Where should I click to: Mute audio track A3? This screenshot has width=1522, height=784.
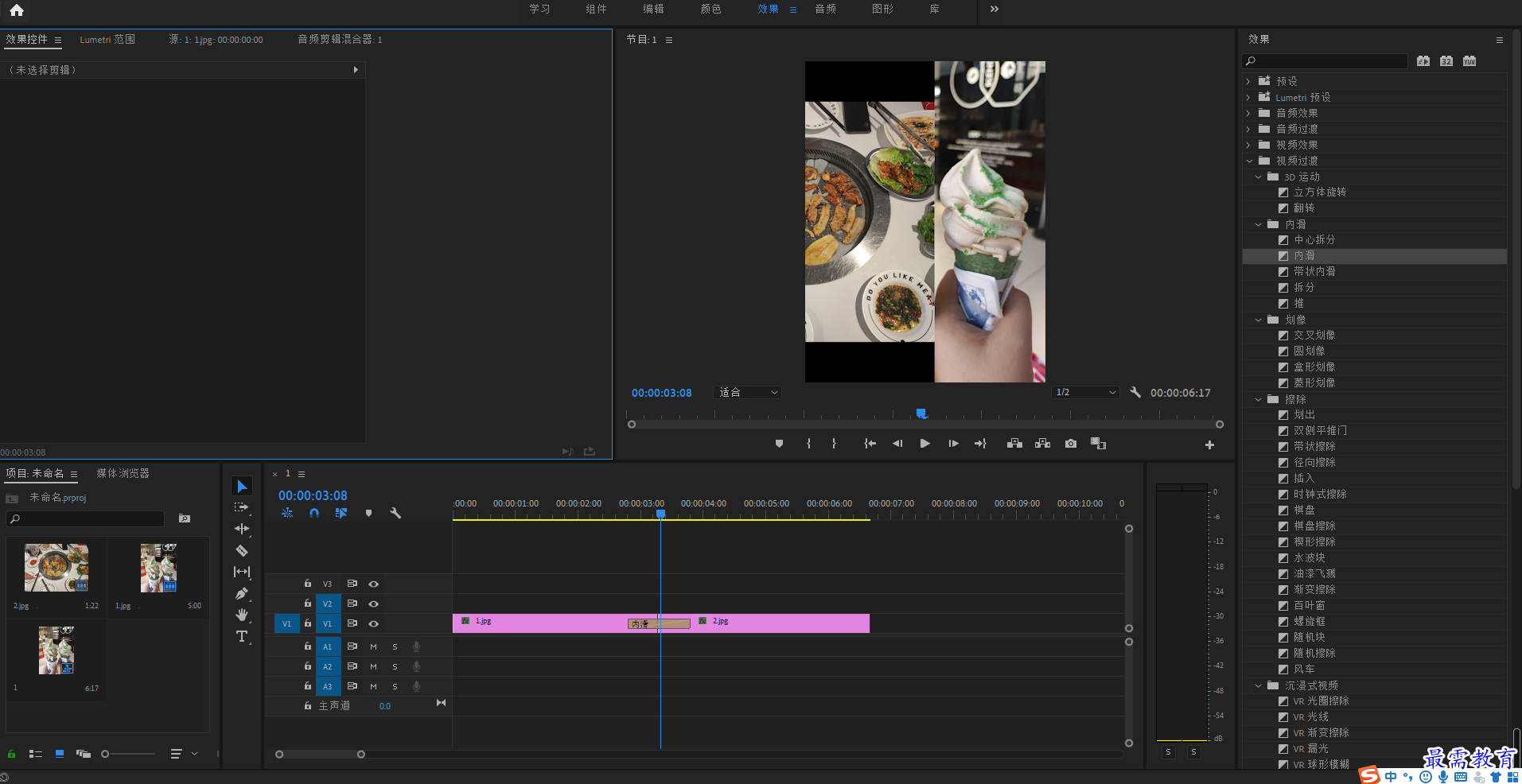pyautogui.click(x=373, y=686)
